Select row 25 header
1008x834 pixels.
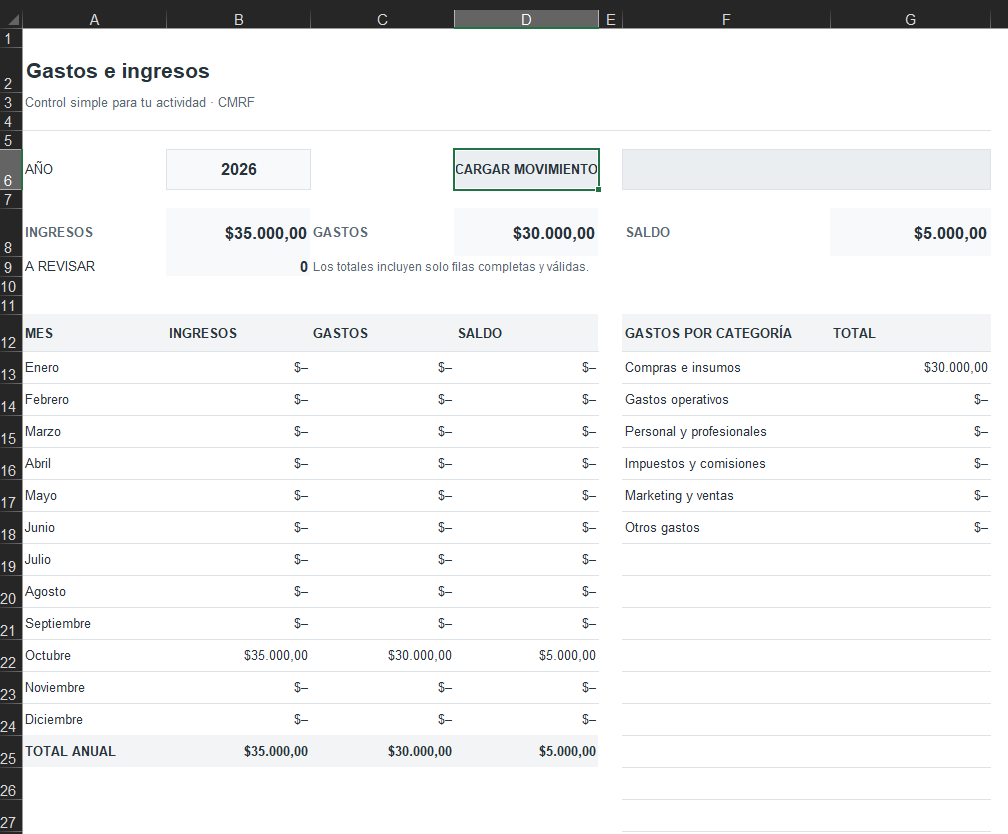tap(11, 752)
